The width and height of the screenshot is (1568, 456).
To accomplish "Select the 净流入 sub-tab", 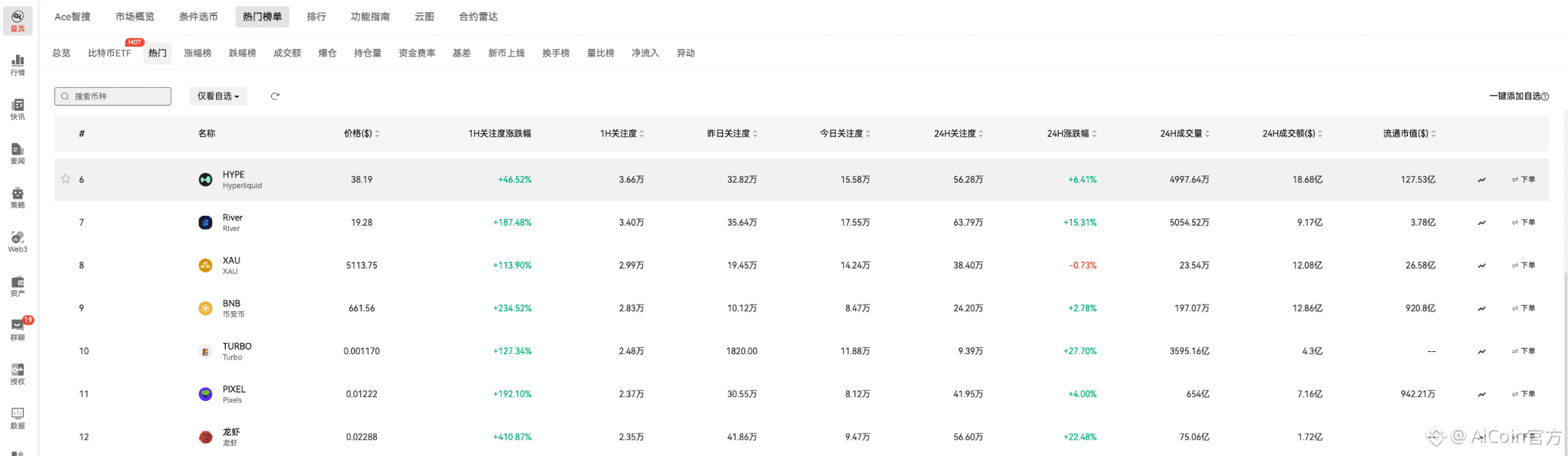I will click(x=645, y=54).
